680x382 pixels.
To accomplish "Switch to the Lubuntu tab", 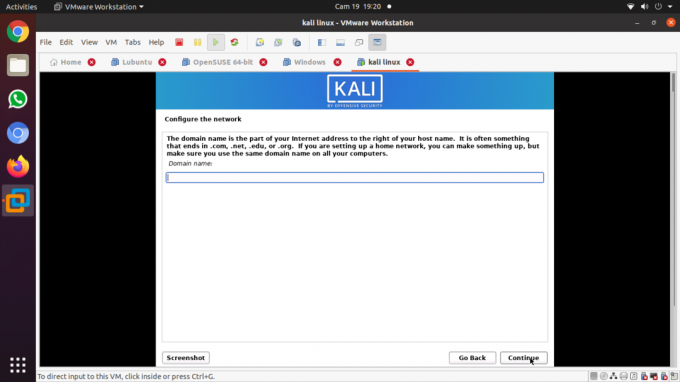I will coord(132,62).
